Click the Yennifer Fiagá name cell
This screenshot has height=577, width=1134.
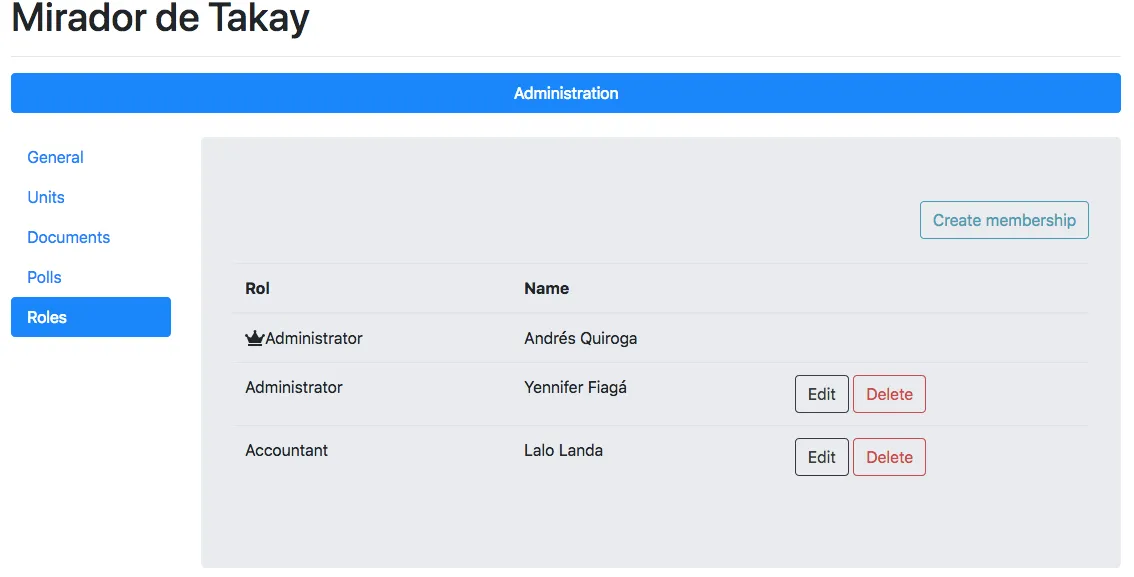[x=575, y=387]
